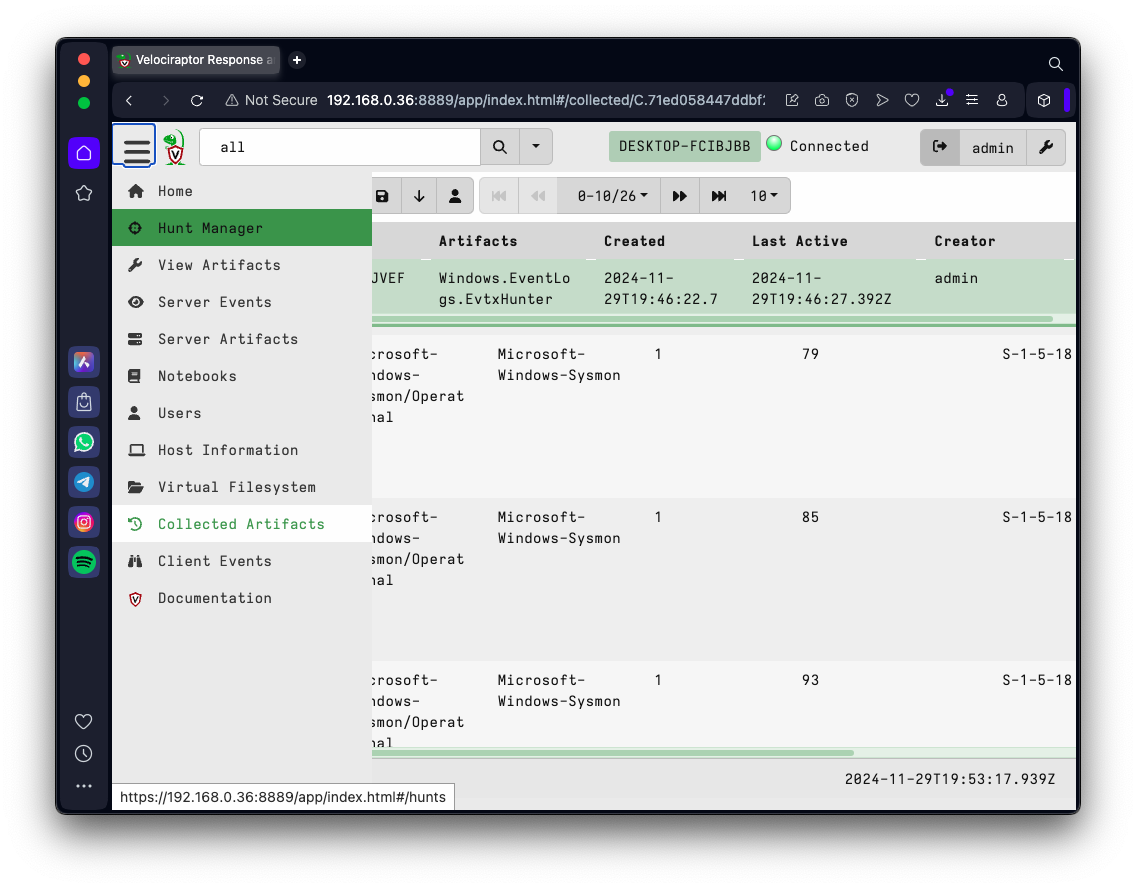Sort by the Creator column header

(x=965, y=241)
